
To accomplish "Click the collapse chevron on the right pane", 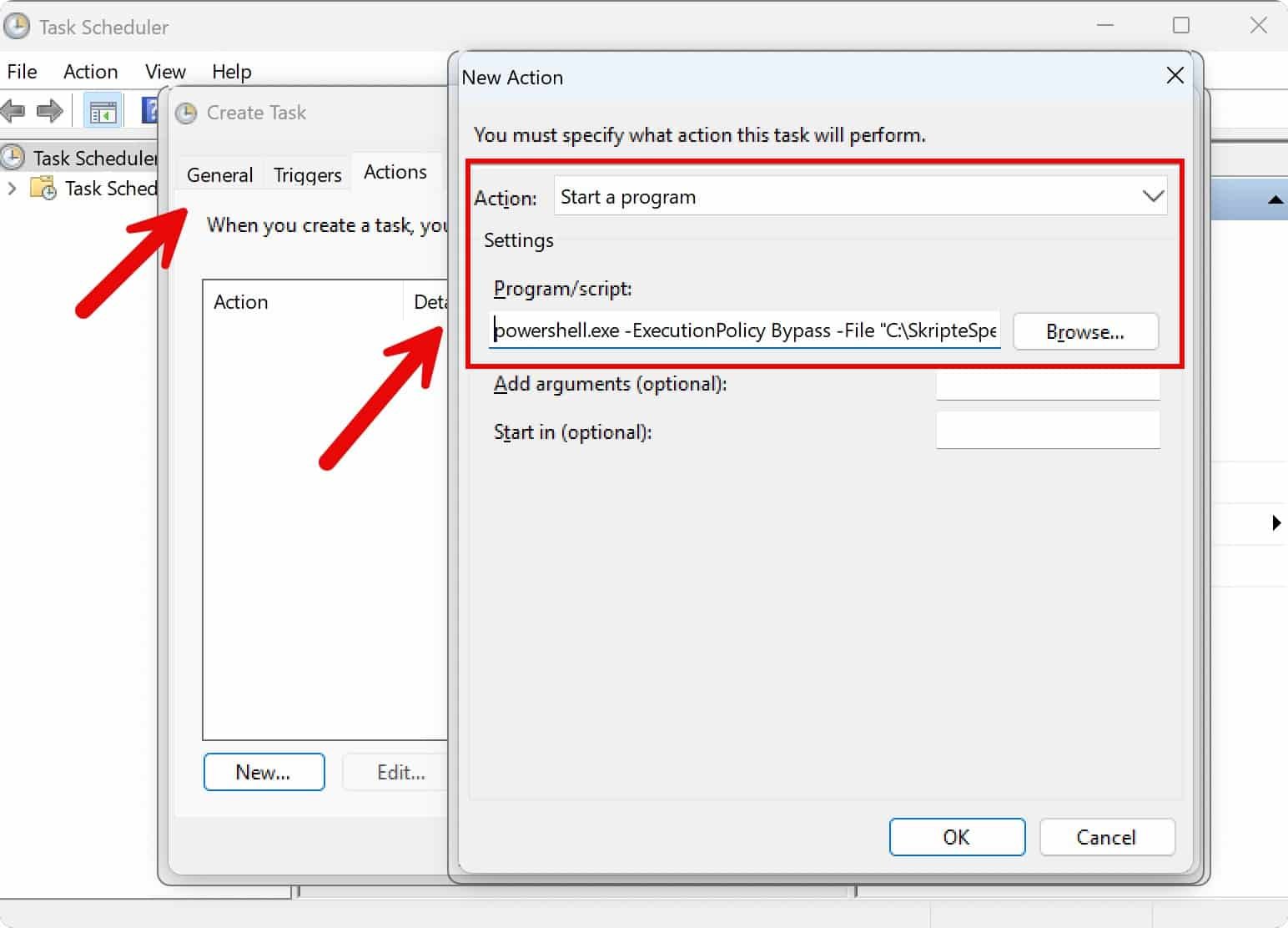I will coord(1275,200).
